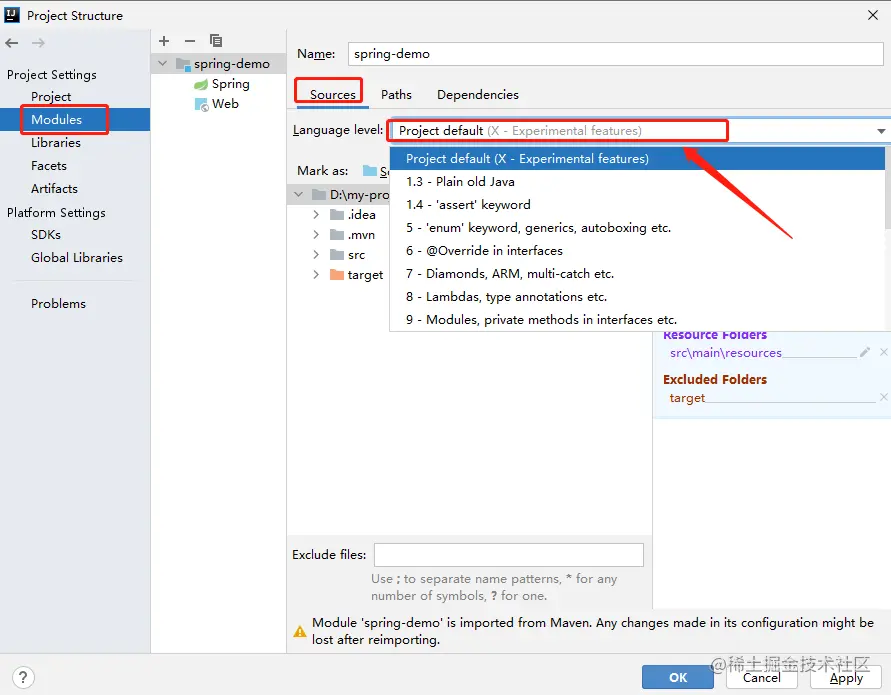Click the Cancel button
This screenshot has width=891, height=695.
click(x=761, y=677)
